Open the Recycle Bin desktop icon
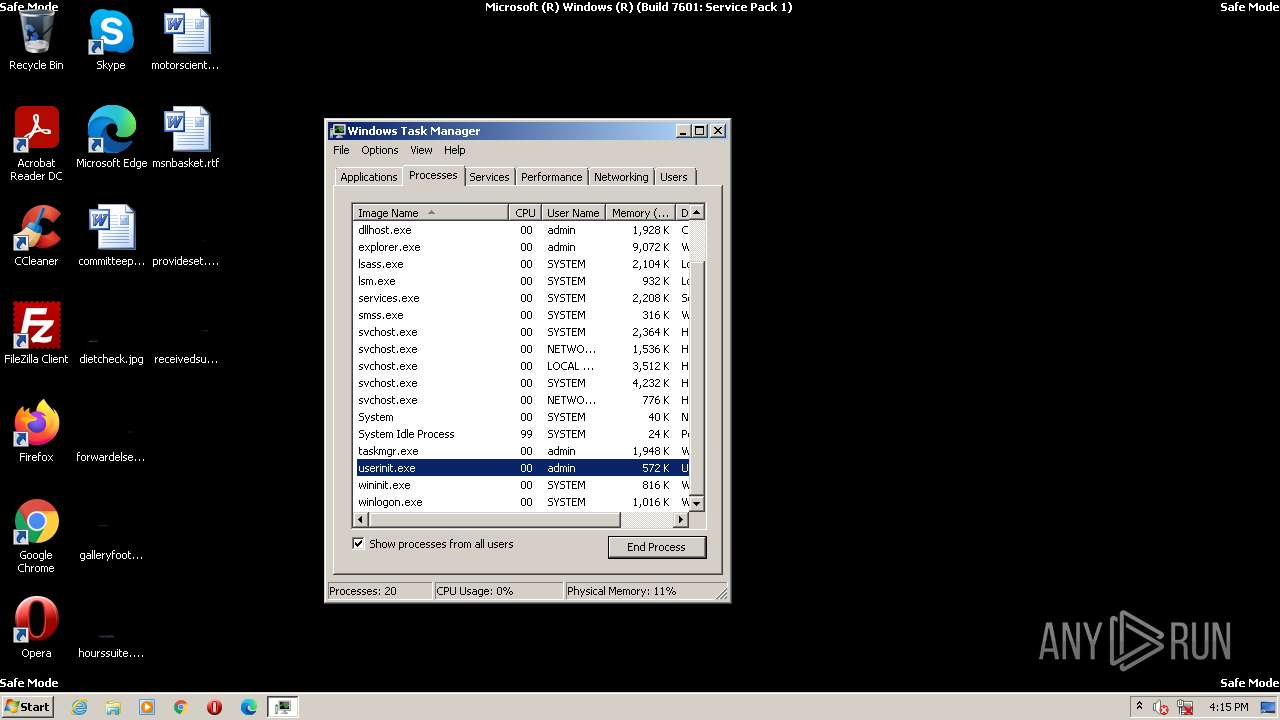The image size is (1280, 720). [36, 40]
